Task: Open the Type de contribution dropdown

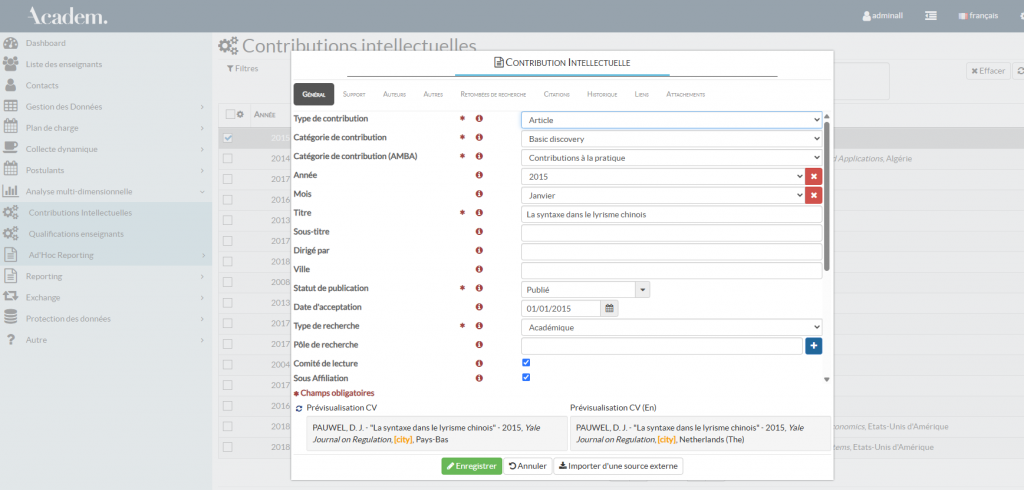Action: 671,120
